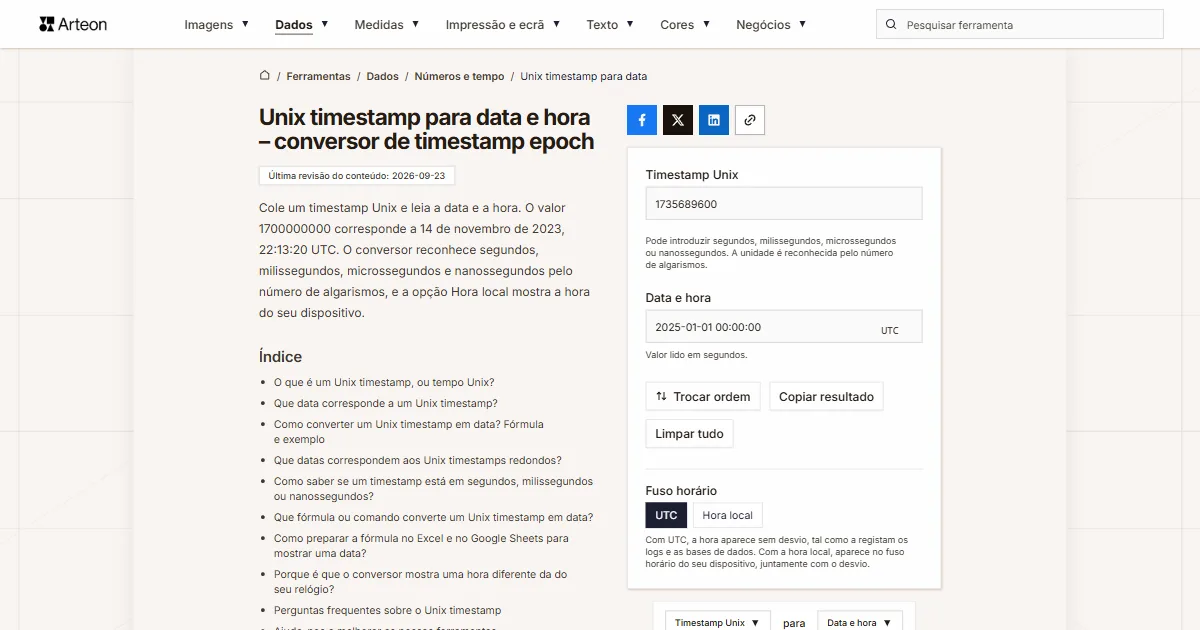Expand the Texto menu
Viewport: 1200px width, 630px height.
[x=610, y=25]
